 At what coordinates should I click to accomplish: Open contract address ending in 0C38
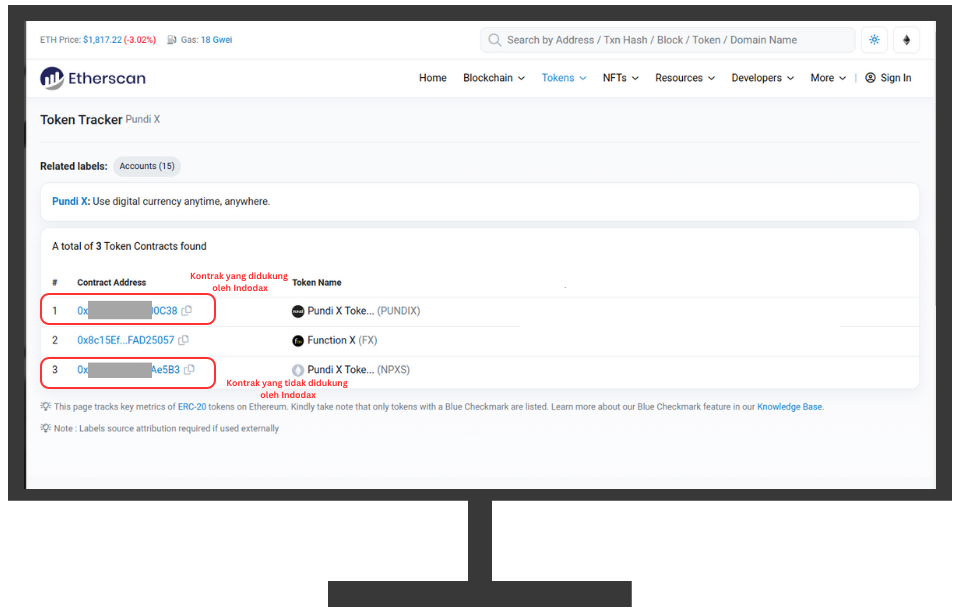tap(127, 311)
